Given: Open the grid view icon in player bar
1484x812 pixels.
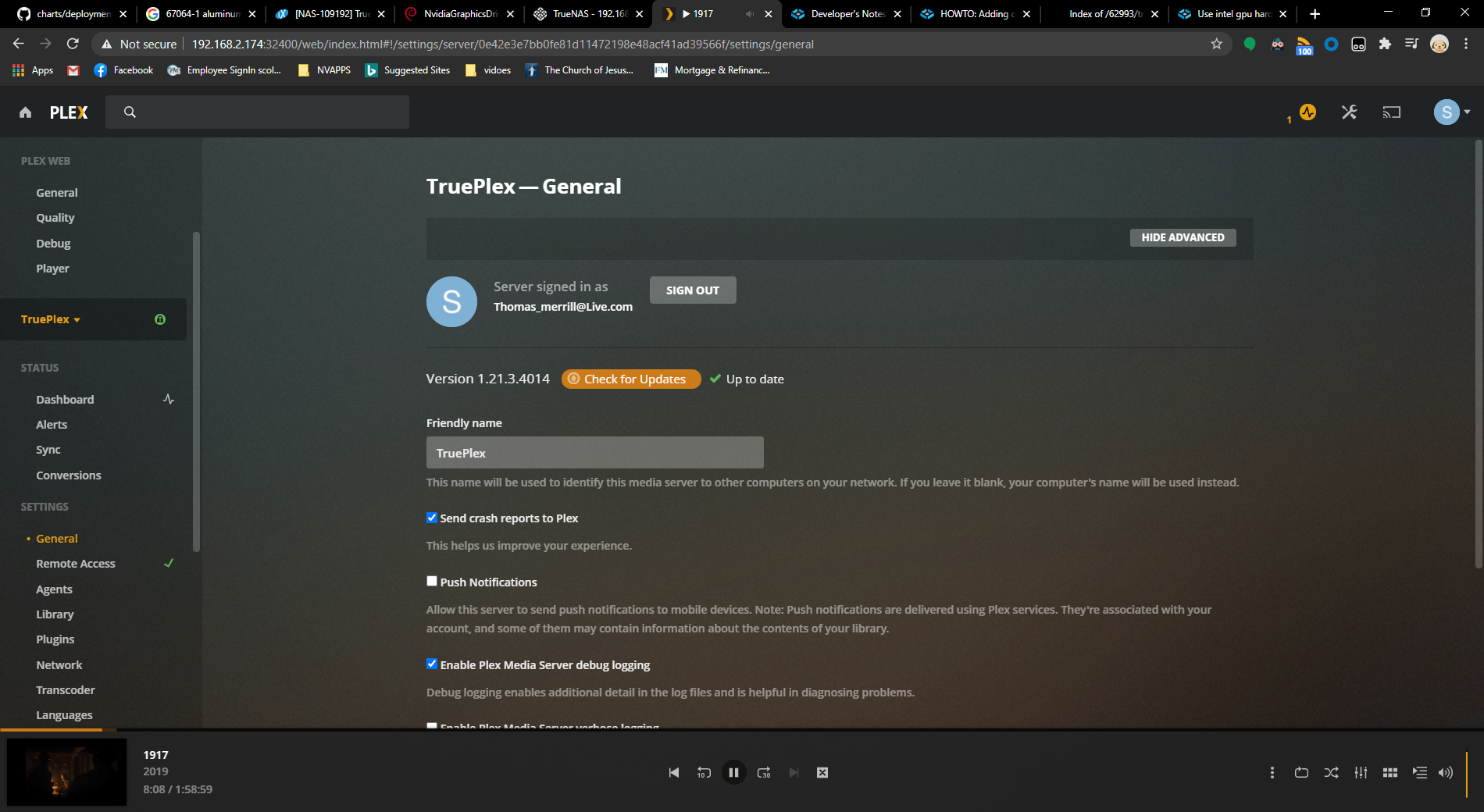Looking at the screenshot, I should (1390, 772).
